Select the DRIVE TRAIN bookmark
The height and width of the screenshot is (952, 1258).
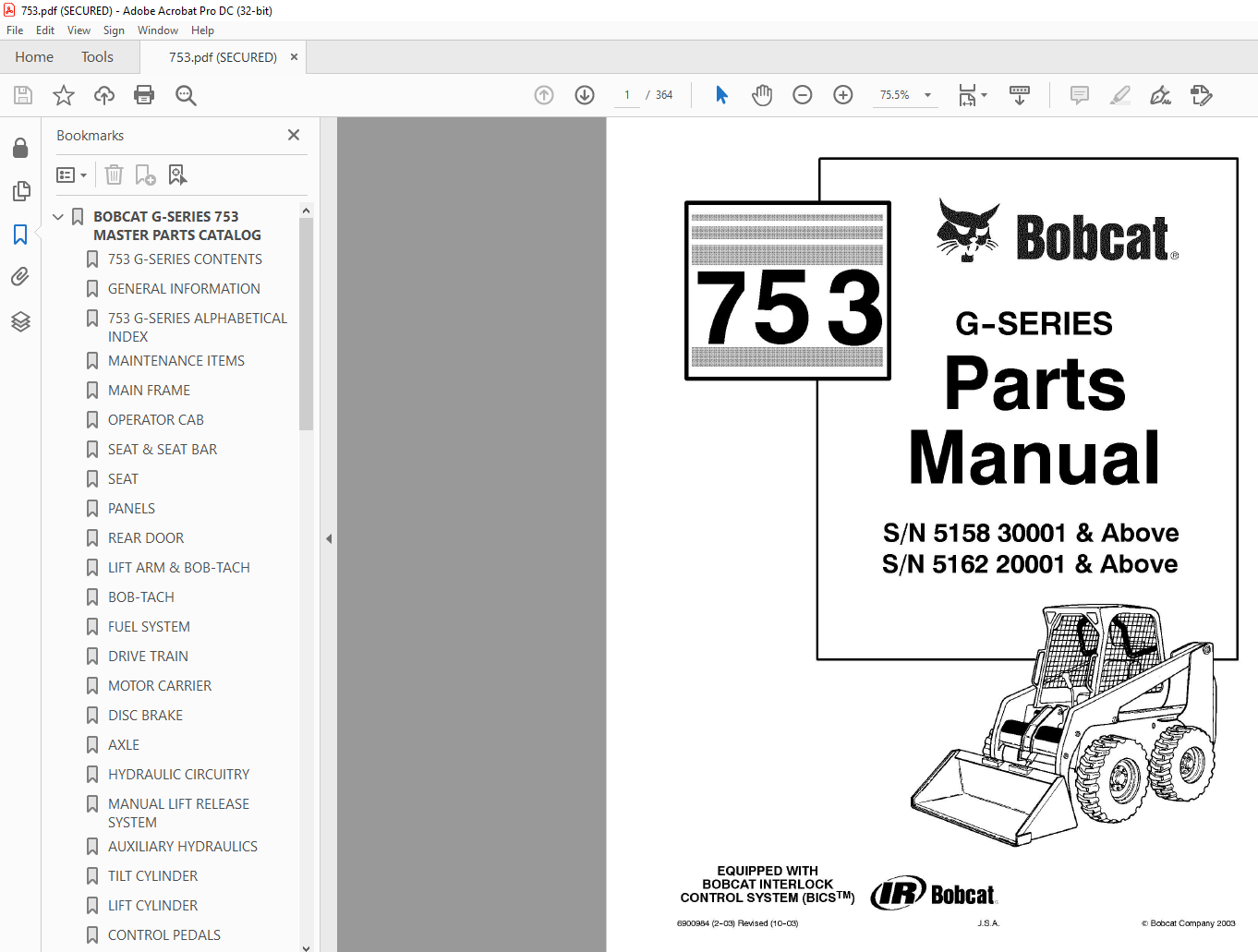click(x=148, y=657)
